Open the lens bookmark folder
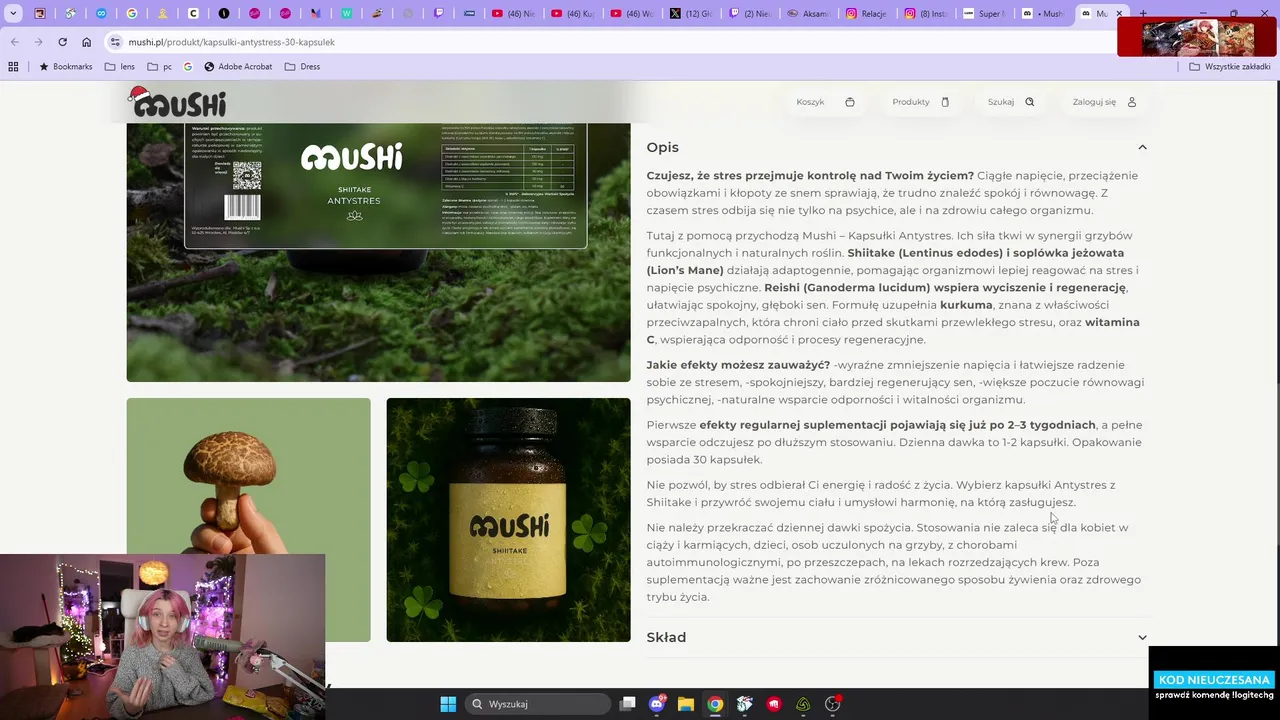The image size is (1280, 720). tap(119, 67)
